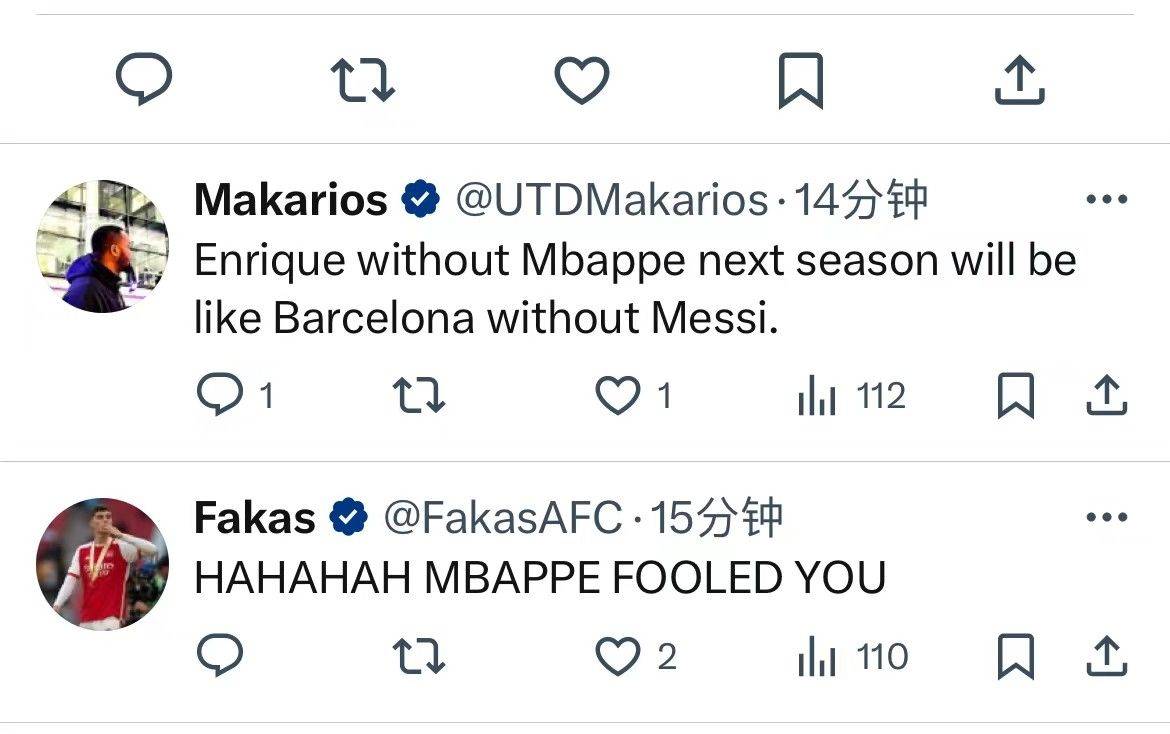
Task: Open @FakasAFC profile handle
Action: [503, 518]
